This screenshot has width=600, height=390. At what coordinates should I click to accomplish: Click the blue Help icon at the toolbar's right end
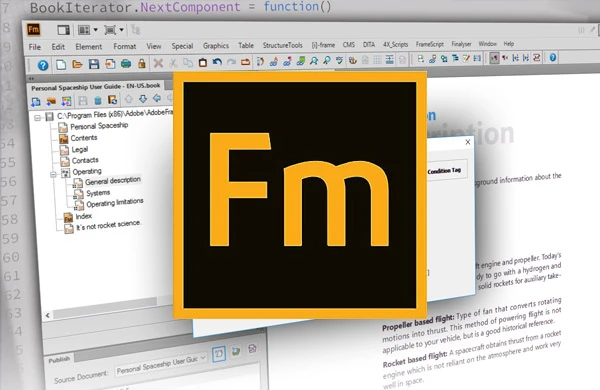(553, 57)
